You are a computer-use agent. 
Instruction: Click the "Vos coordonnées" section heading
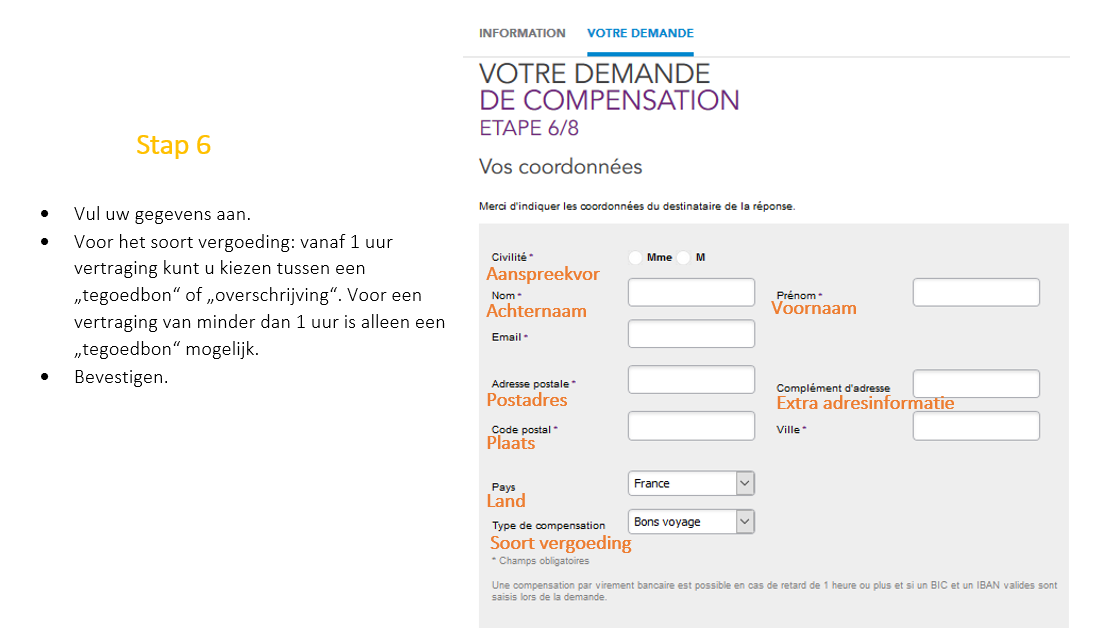(x=560, y=166)
